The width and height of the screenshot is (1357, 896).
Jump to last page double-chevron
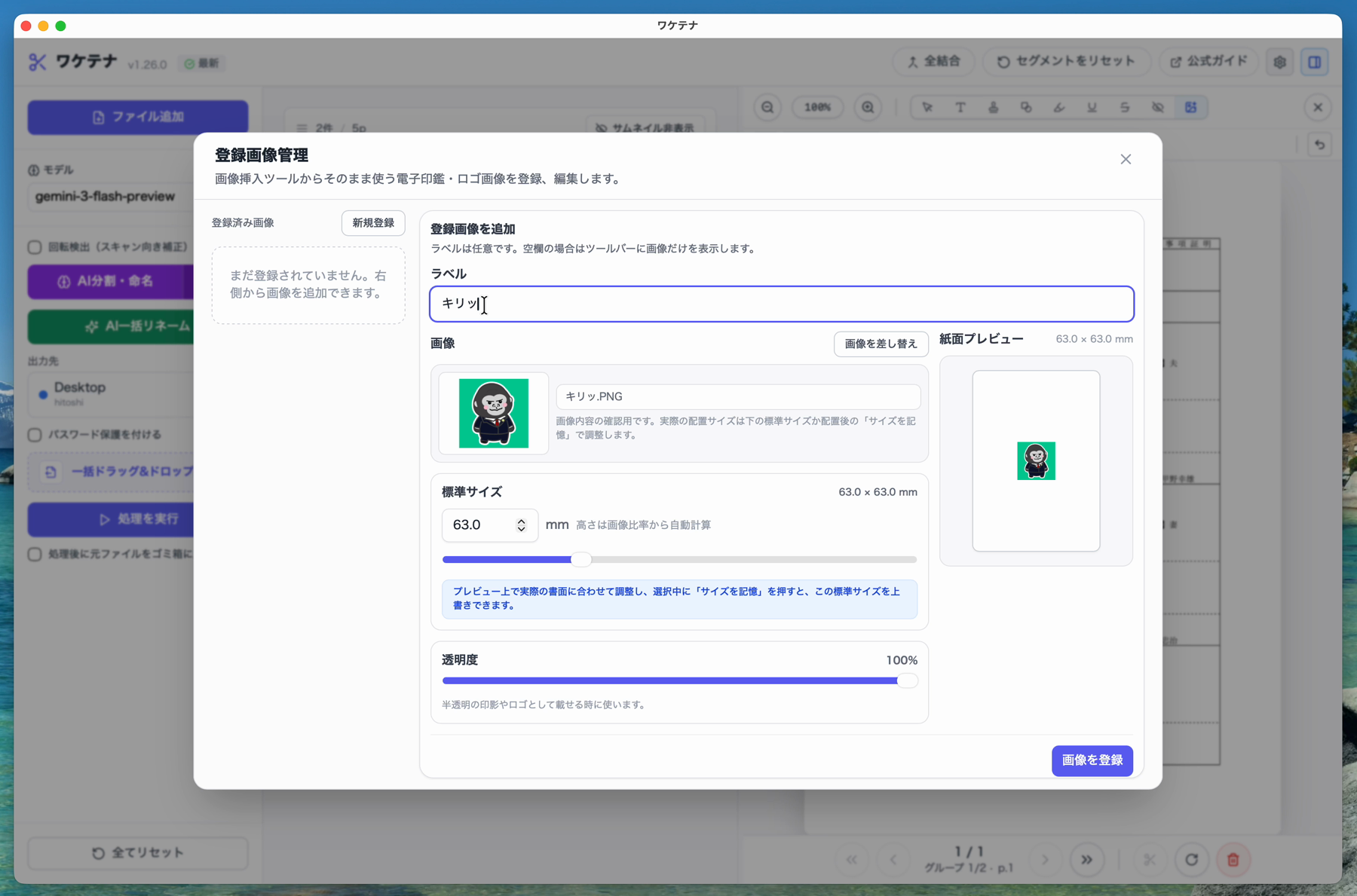point(1086,860)
